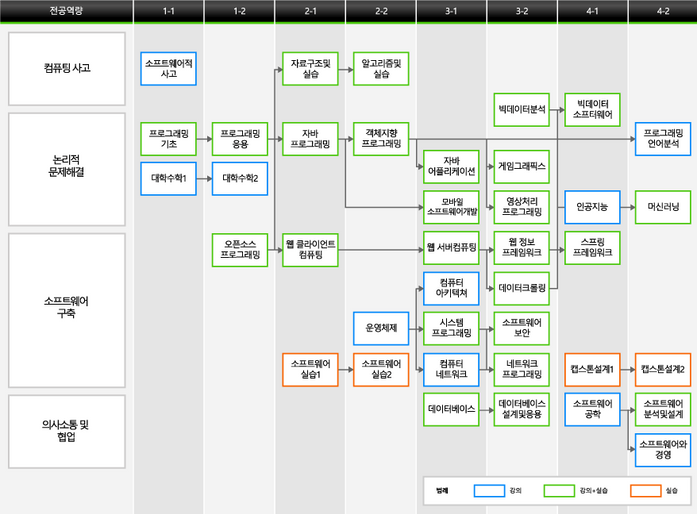Select the 머신러닝 course box
Viewport: 697px width, 514px height.
(x=663, y=207)
